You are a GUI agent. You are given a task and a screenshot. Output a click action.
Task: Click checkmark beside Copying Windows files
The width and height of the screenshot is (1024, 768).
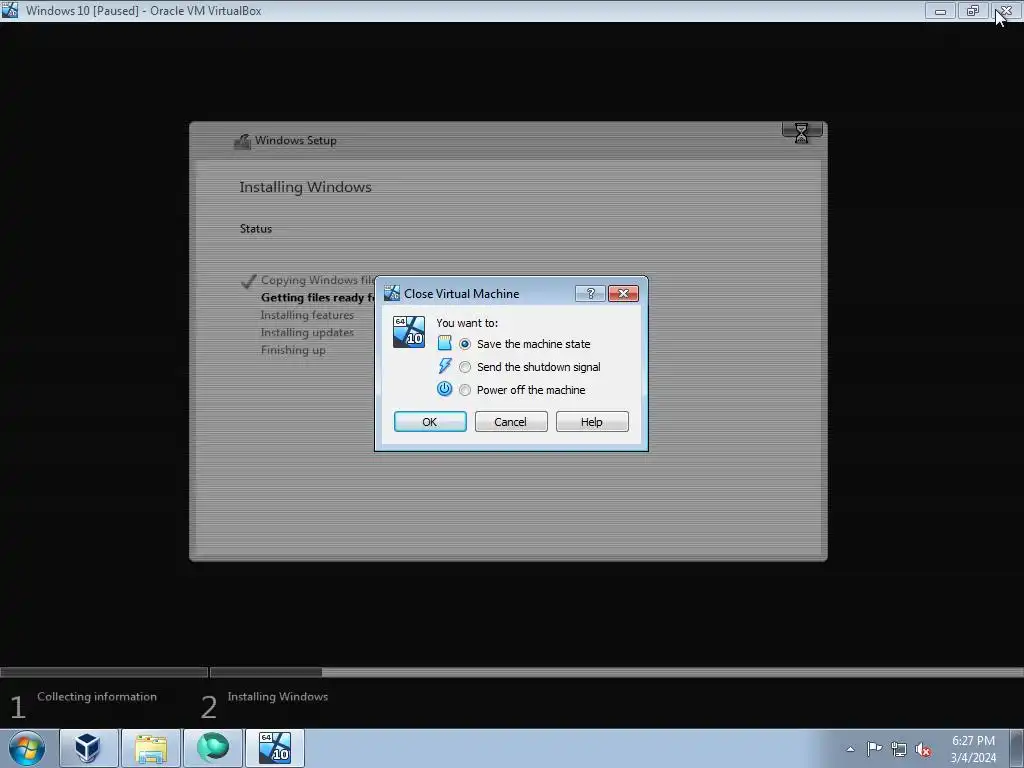click(x=248, y=281)
